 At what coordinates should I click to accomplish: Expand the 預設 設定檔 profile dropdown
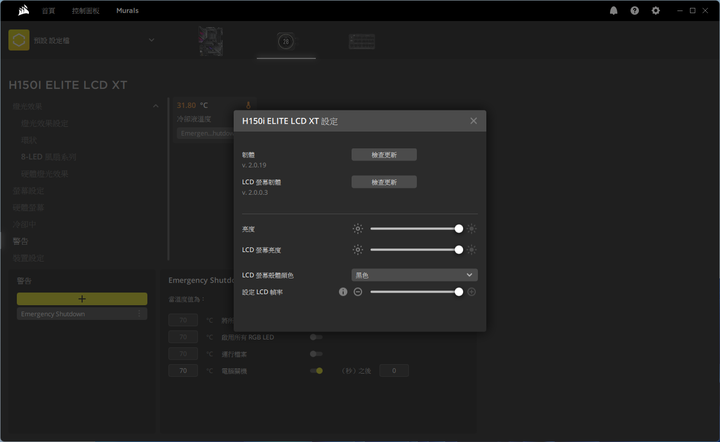tap(152, 40)
